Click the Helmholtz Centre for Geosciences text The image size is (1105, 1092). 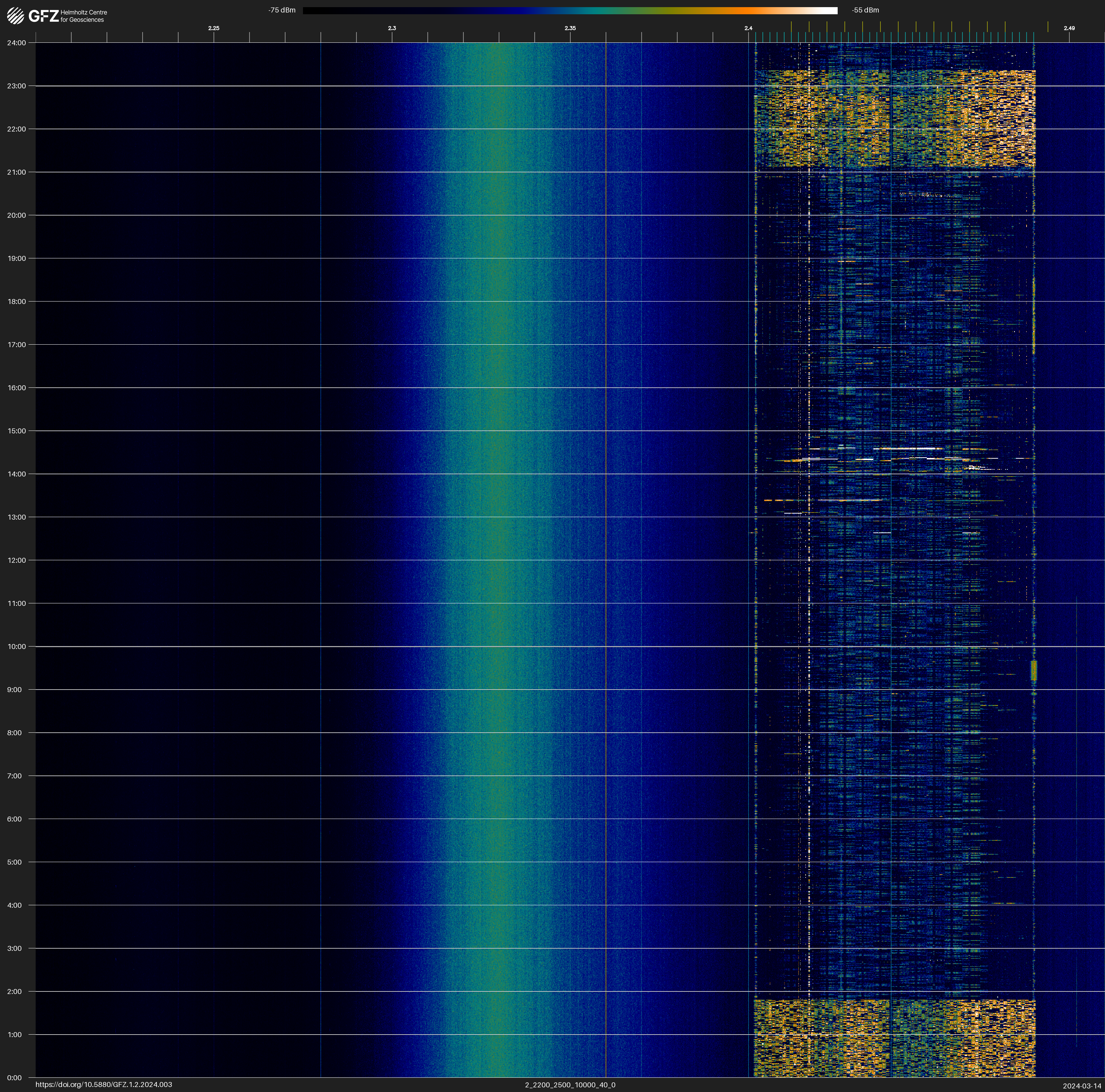tap(83, 16)
